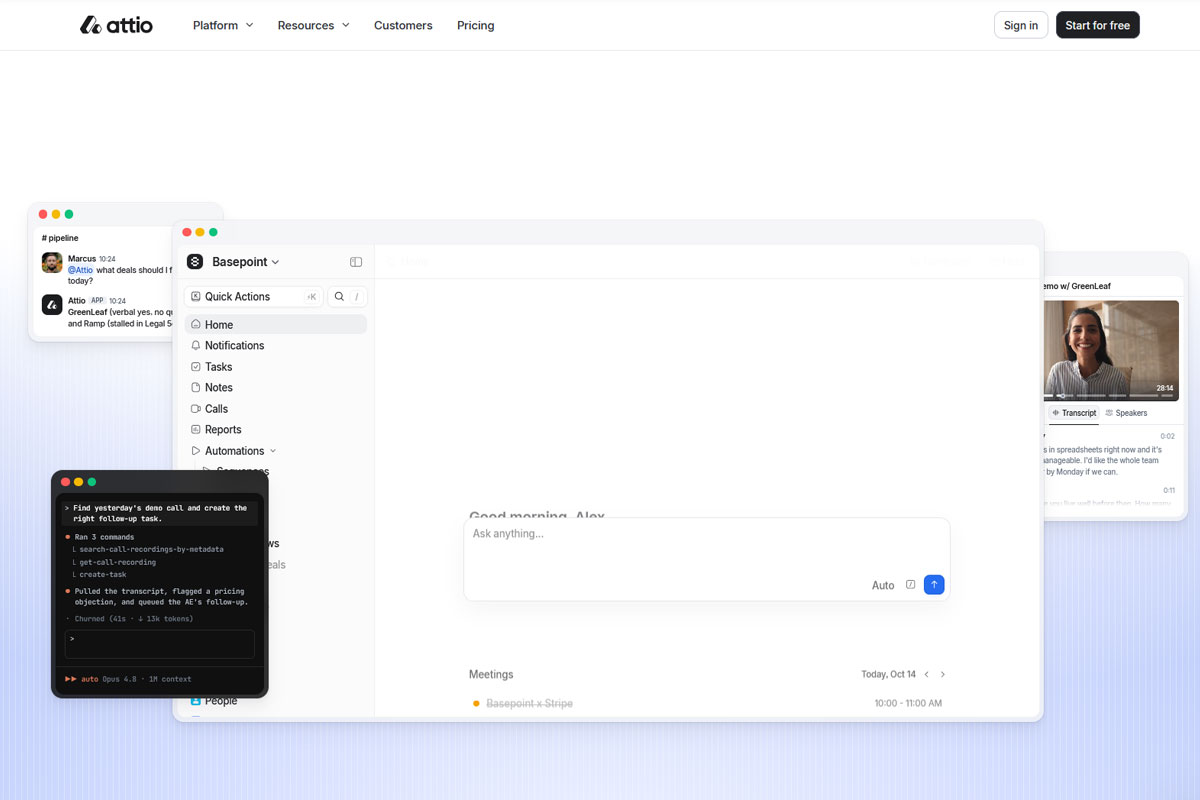Go to the Pricing page
The height and width of the screenshot is (800, 1200).
475,25
